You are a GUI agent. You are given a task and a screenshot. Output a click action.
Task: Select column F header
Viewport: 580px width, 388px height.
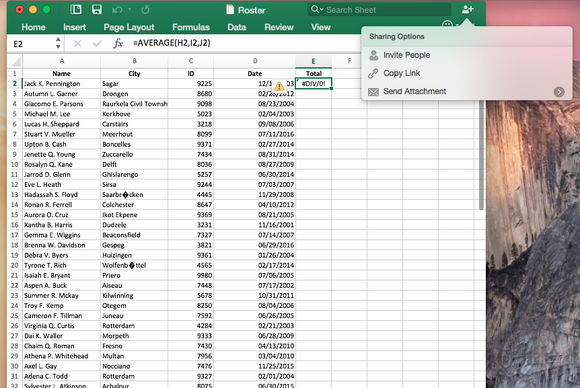(349, 61)
